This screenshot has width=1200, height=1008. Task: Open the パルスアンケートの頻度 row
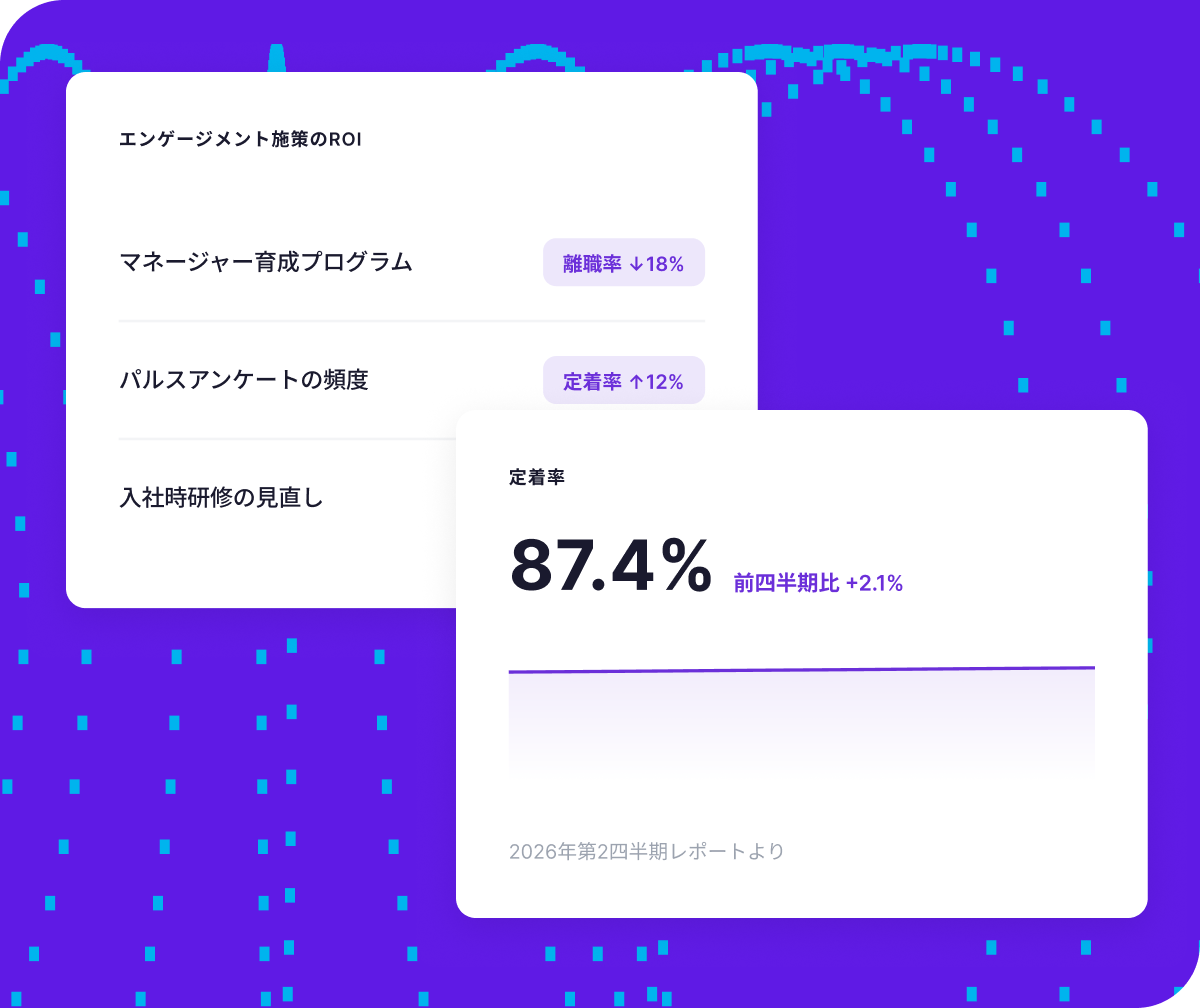tap(412, 381)
